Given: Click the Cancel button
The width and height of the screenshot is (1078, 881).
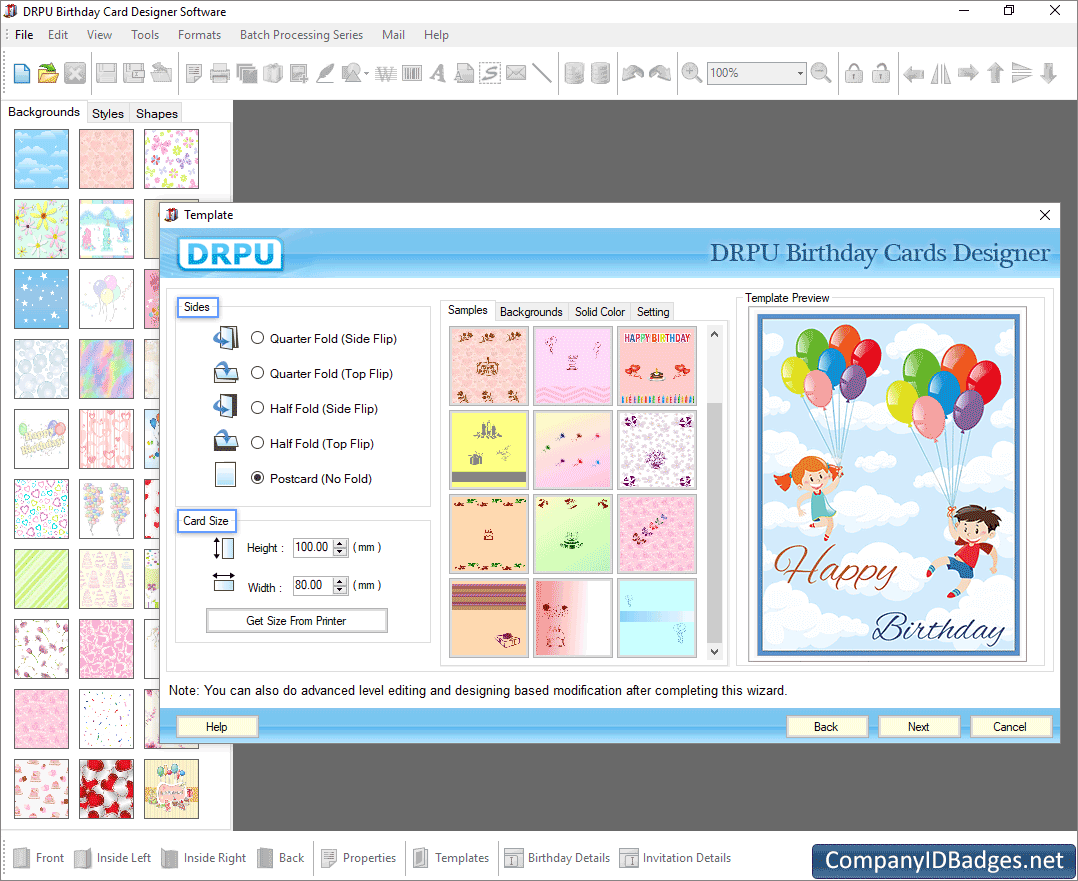Looking at the screenshot, I should (x=1009, y=727).
